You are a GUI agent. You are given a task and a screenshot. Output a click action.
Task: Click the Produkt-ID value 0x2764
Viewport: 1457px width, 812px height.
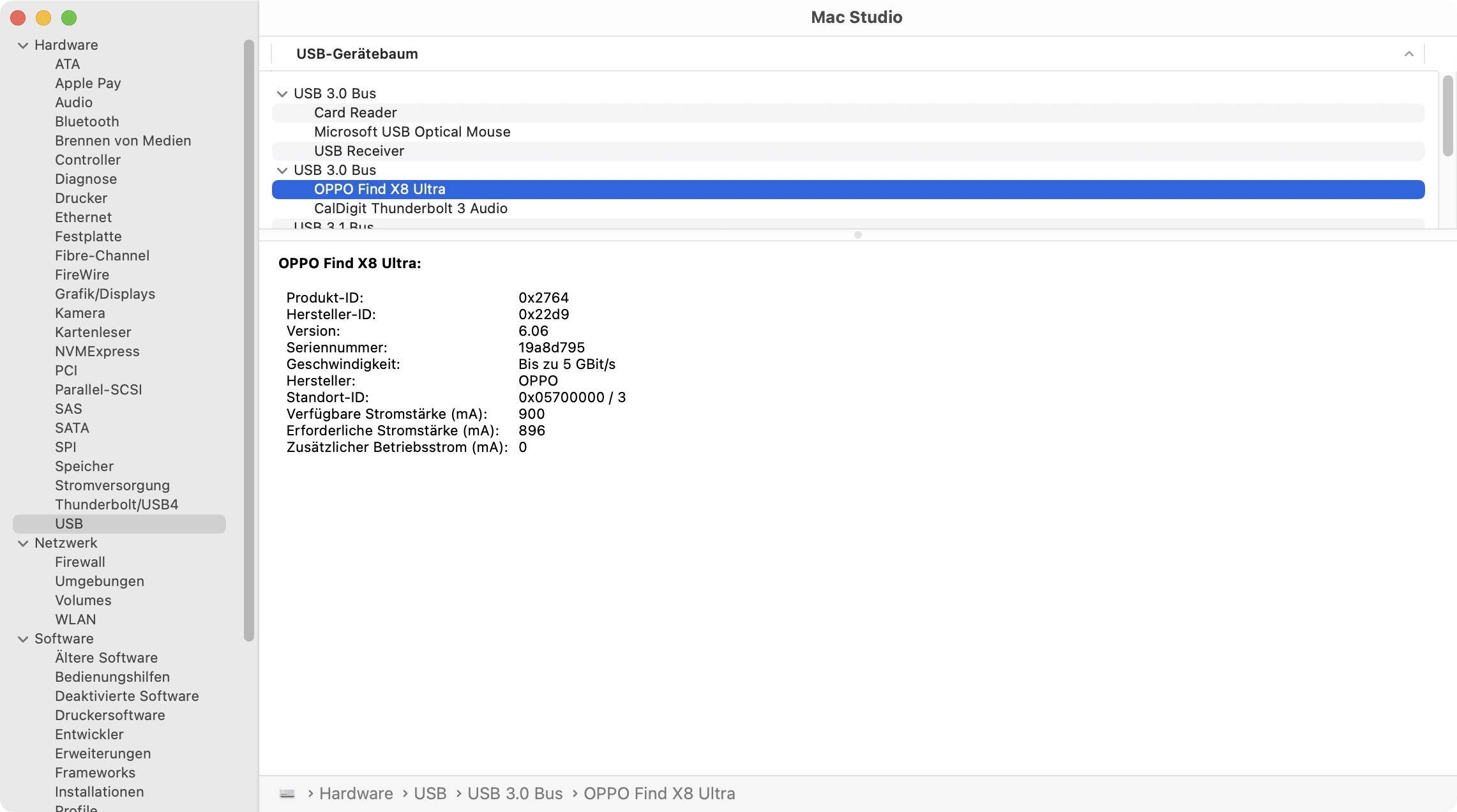coord(543,298)
